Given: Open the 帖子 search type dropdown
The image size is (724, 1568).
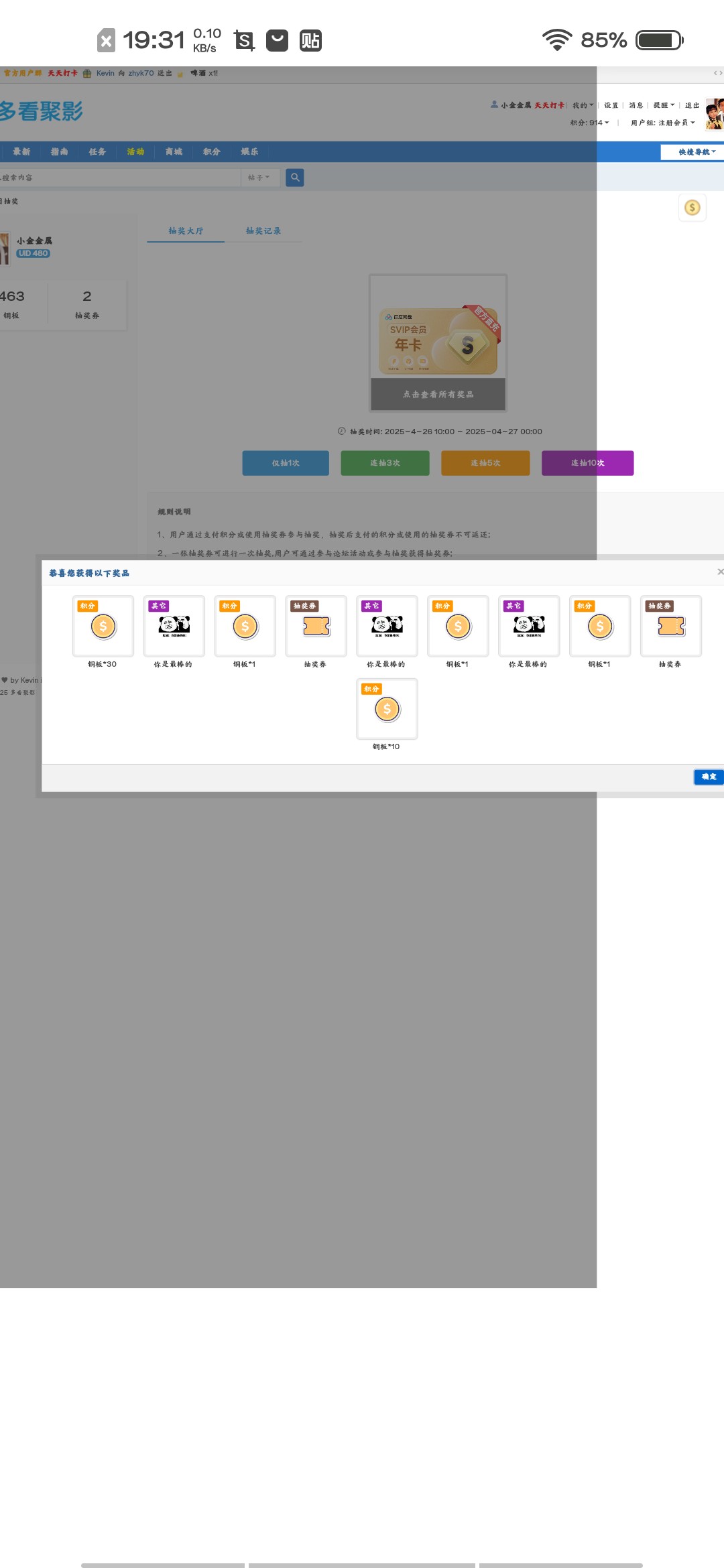Looking at the screenshot, I should 259,178.
